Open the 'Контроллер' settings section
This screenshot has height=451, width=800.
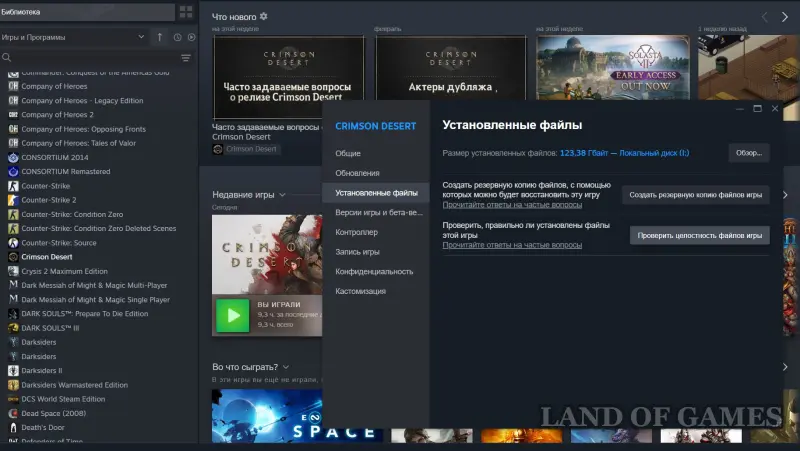pyautogui.click(x=357, y=232)
